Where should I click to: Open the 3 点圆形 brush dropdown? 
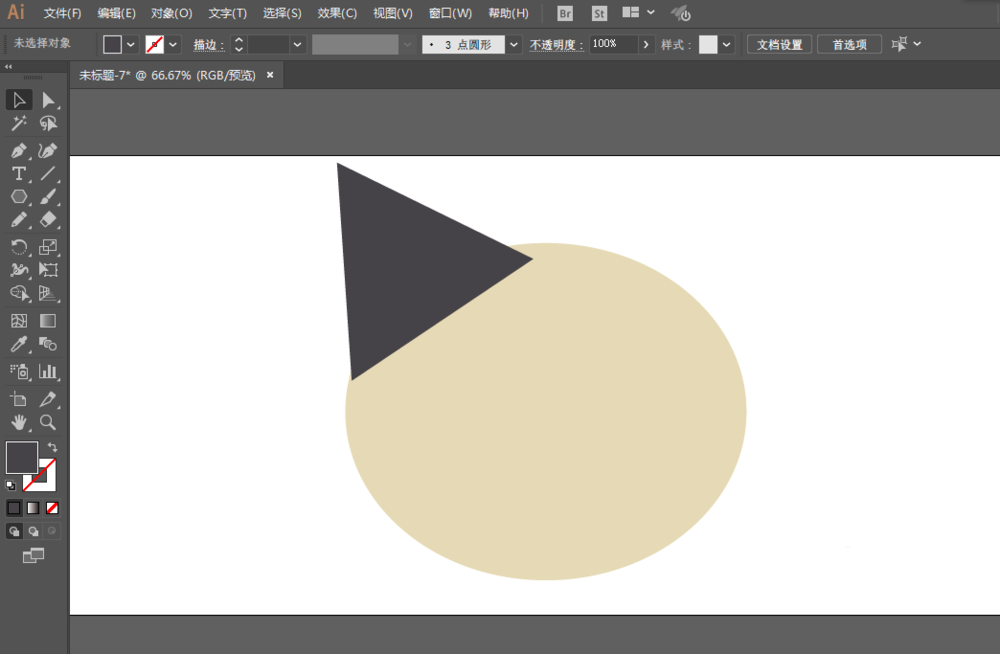[513, 45]
